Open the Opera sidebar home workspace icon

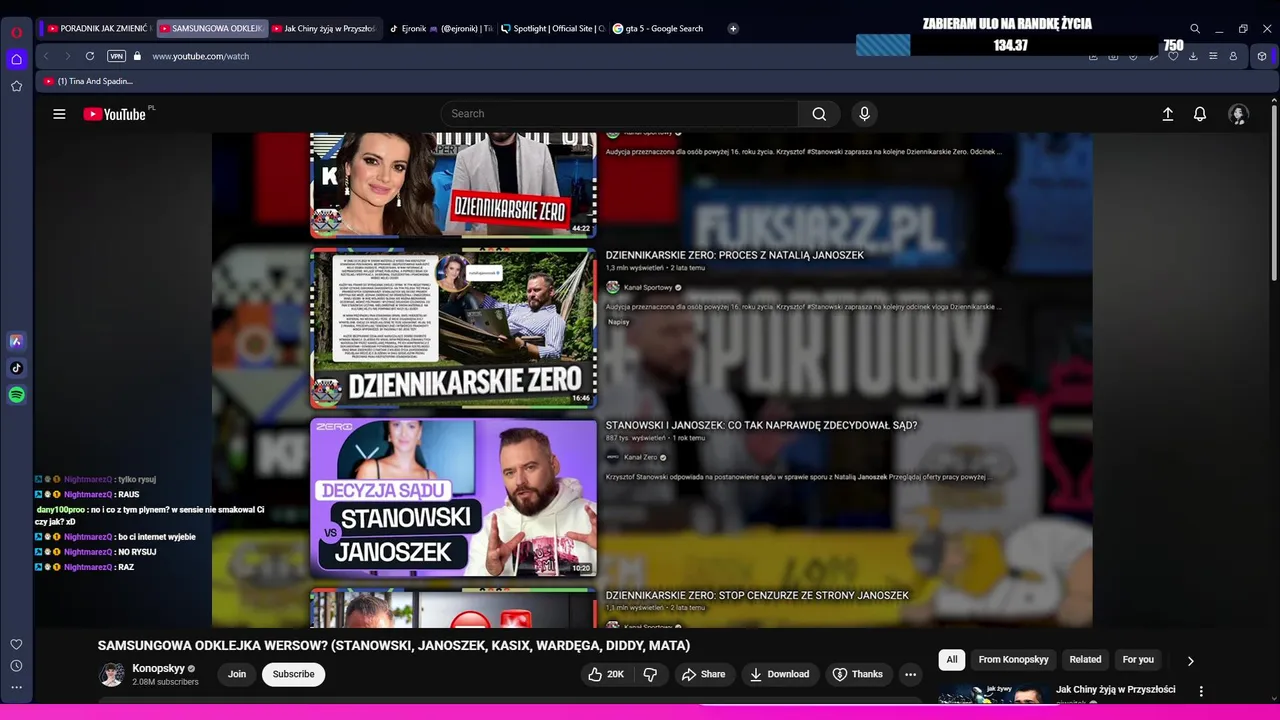(x=16, y=59)
